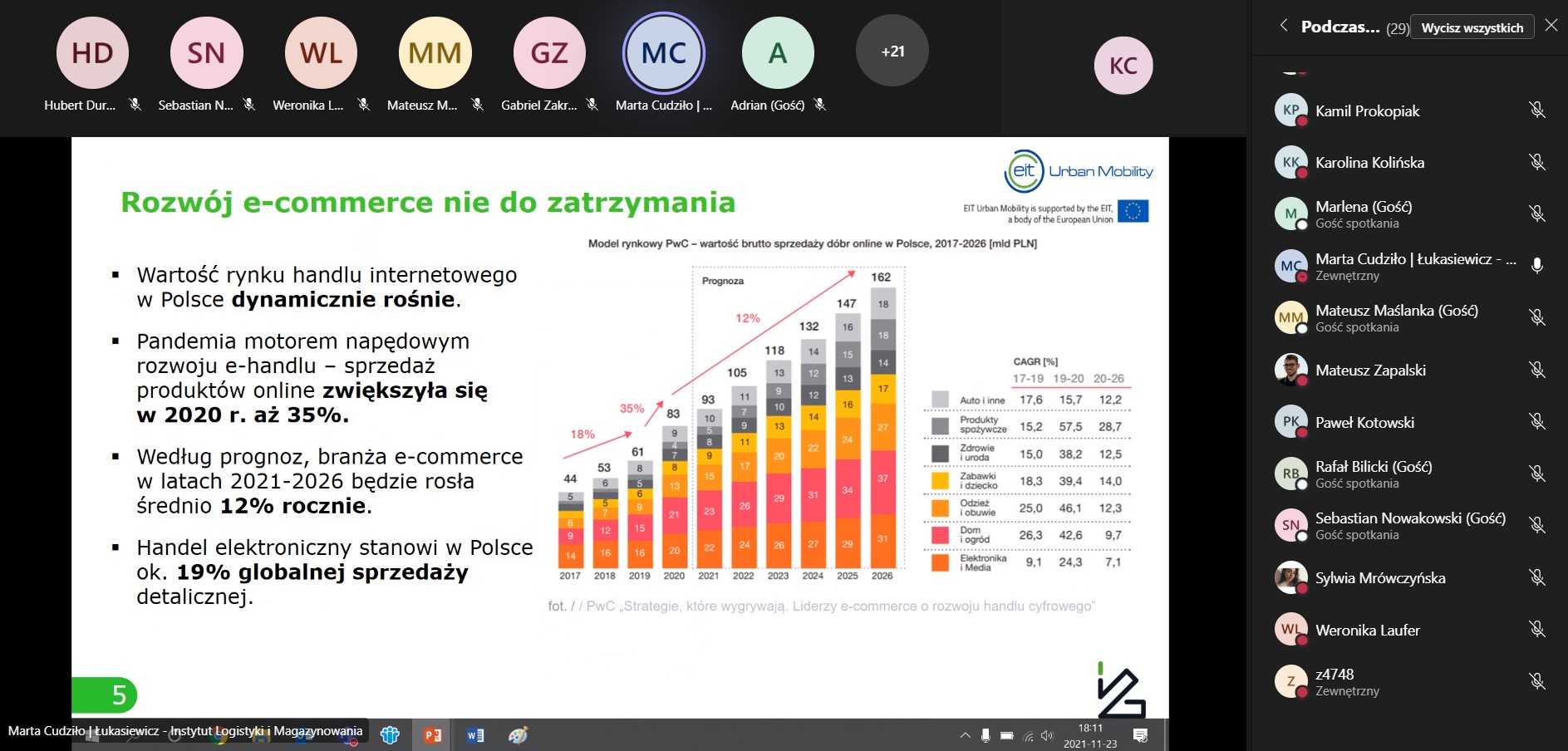This screenshot has height=751, width=1568.
Task: Click the Wi-Fi network icon in system tray
Action: tap(1027, 735)
